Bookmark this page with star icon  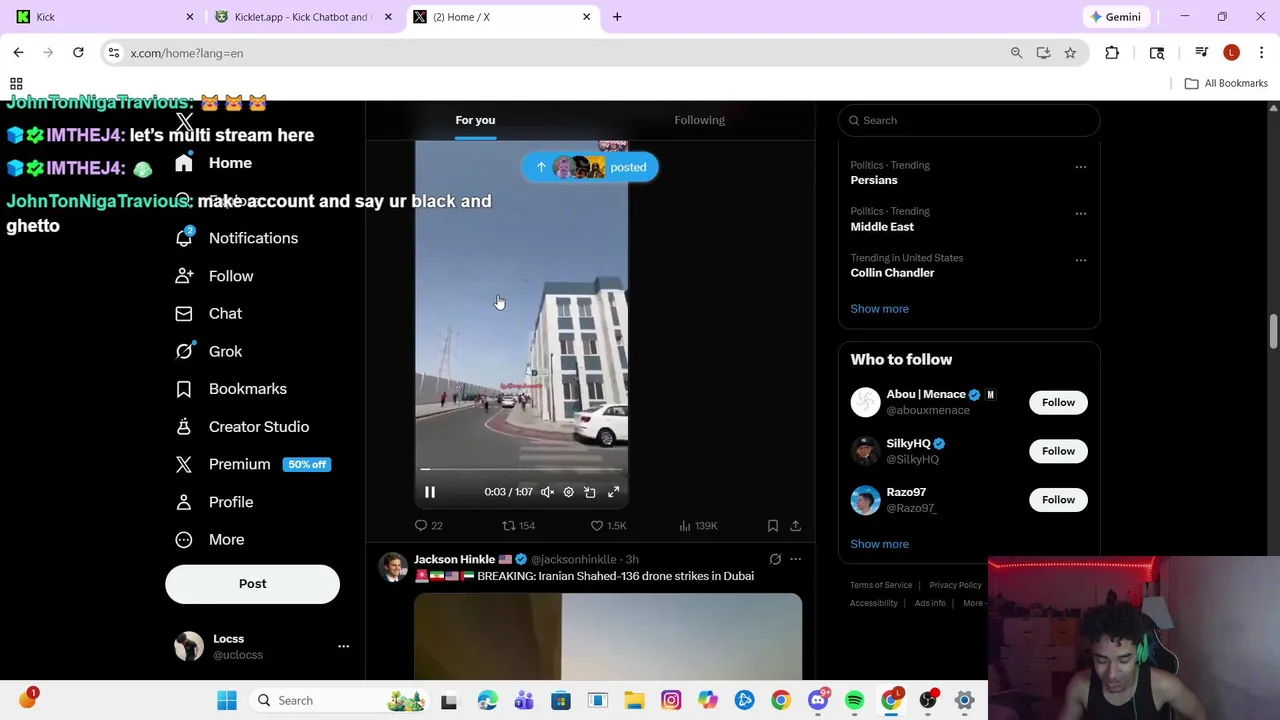1070,53
